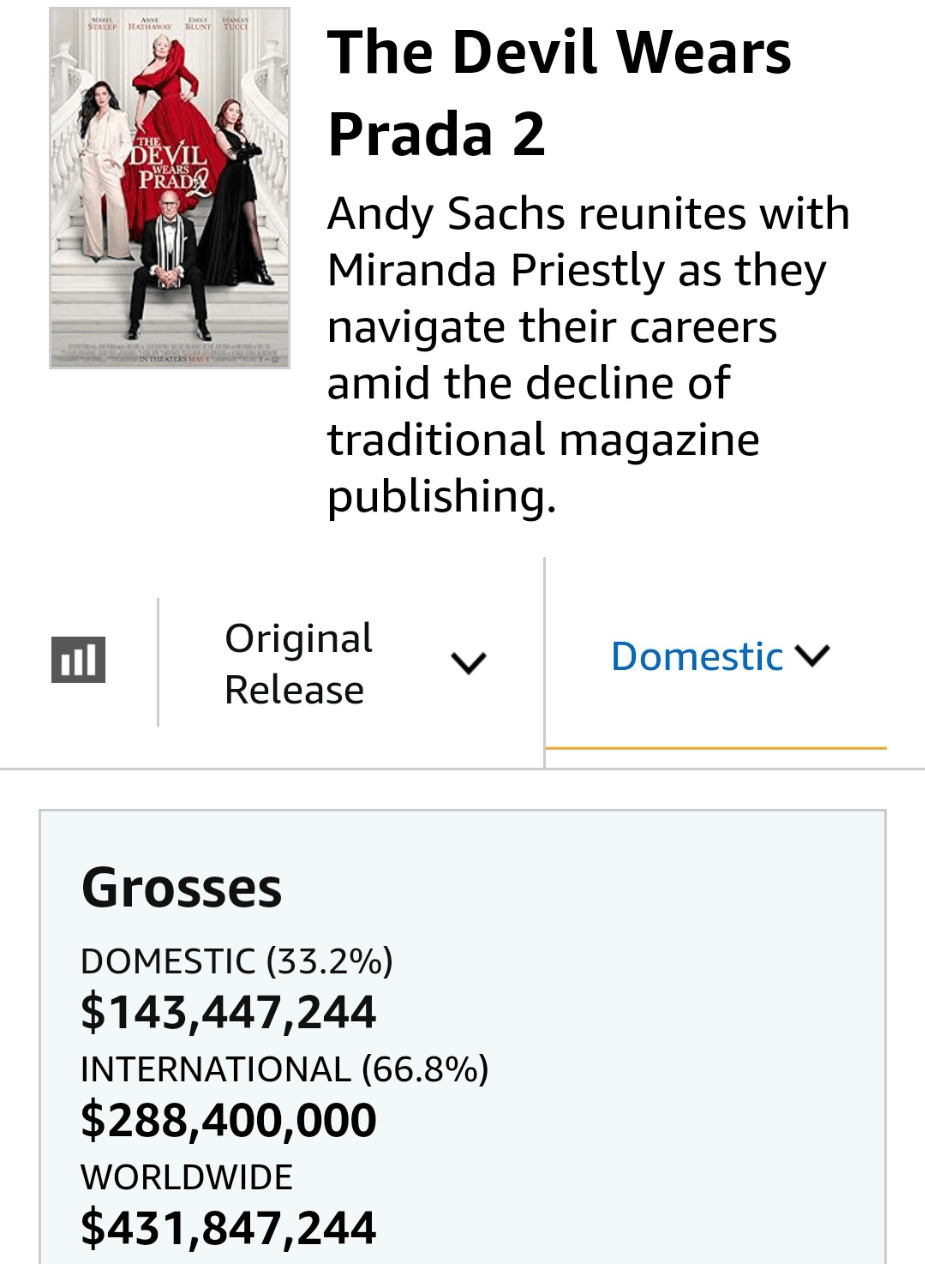Open the Original Release selector label

click(x=298, y=664)
